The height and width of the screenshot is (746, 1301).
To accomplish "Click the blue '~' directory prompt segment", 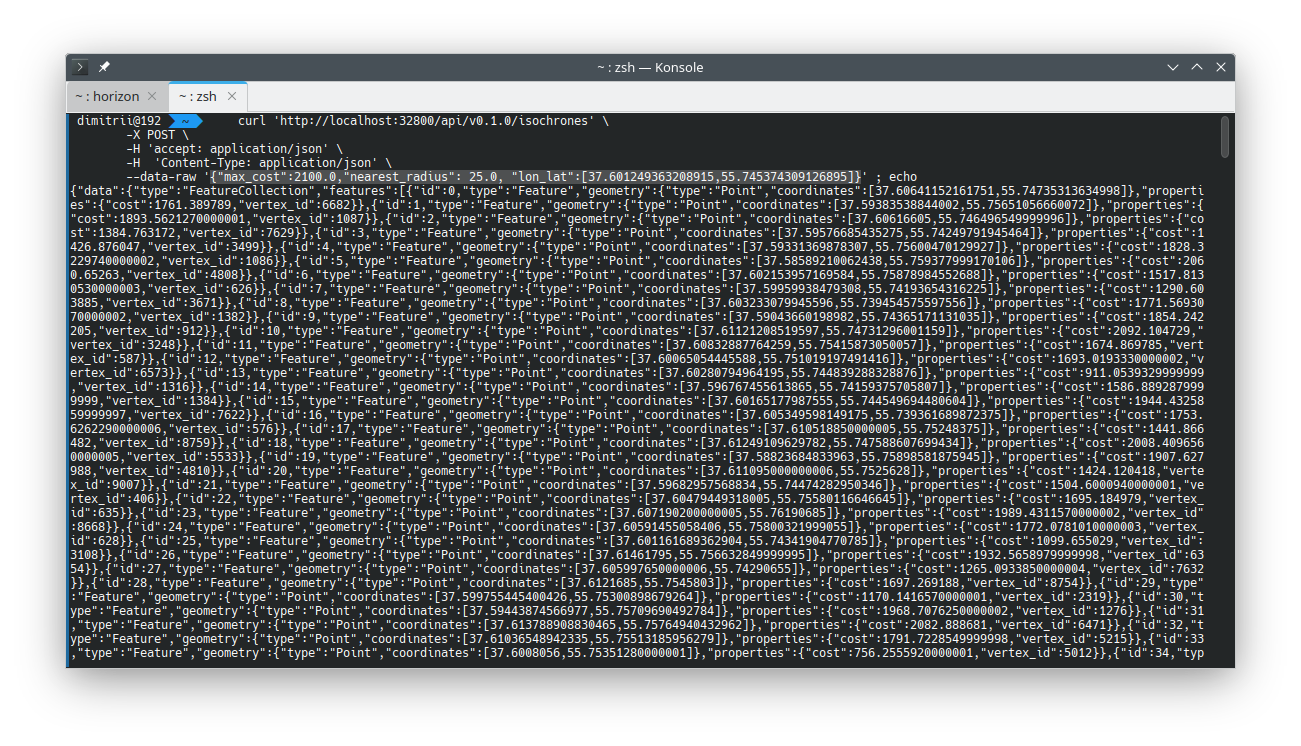I will [x=186, y=120].
